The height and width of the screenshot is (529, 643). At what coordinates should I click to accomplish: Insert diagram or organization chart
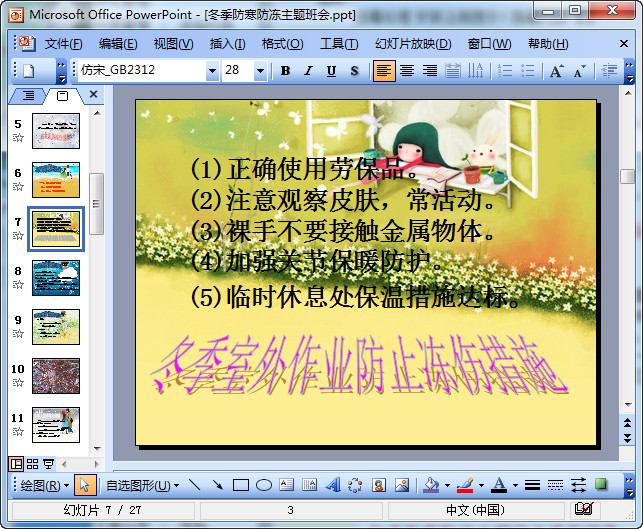tap(355, 486)
